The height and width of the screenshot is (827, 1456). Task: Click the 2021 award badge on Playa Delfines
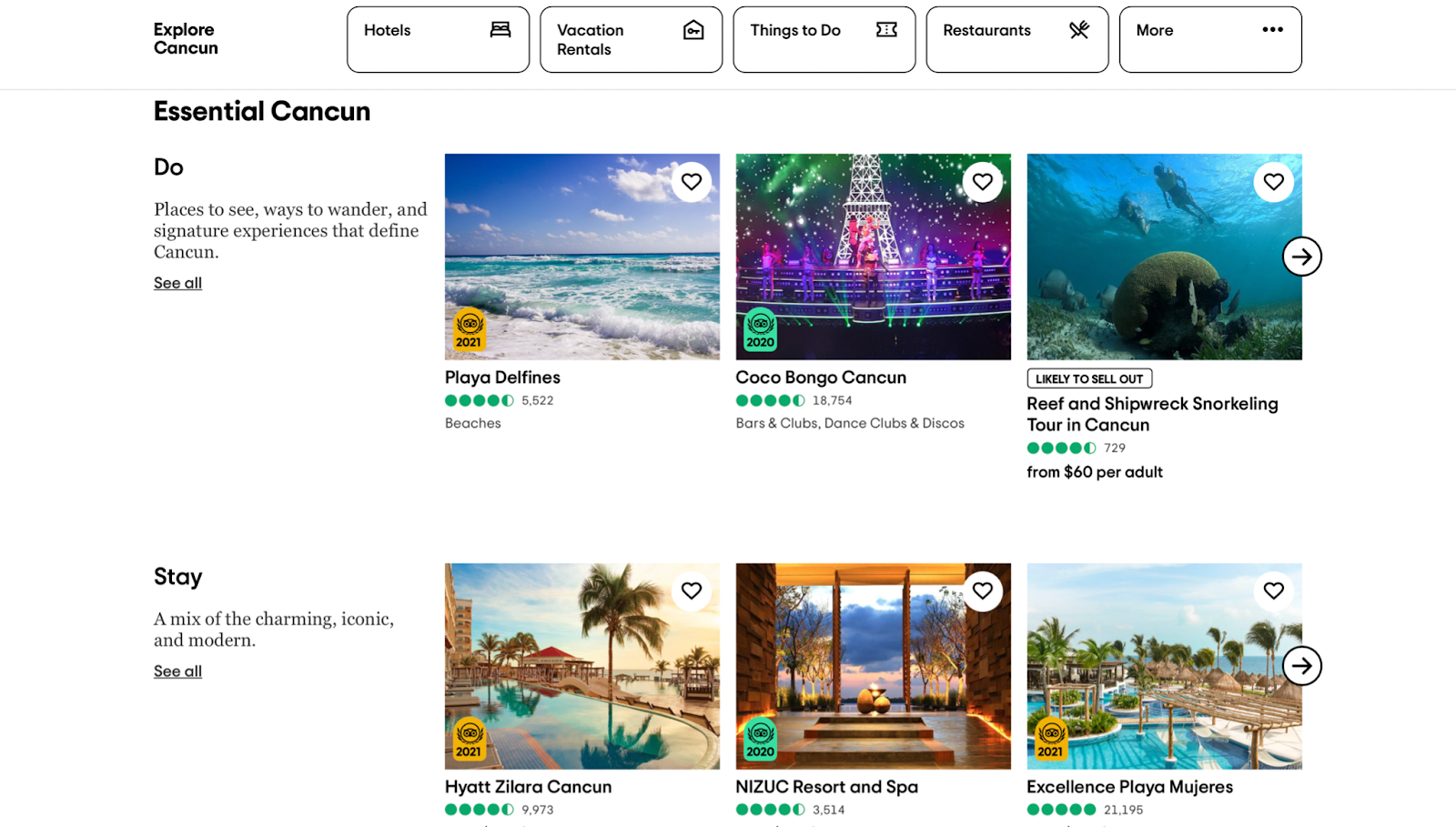(470, 329)
